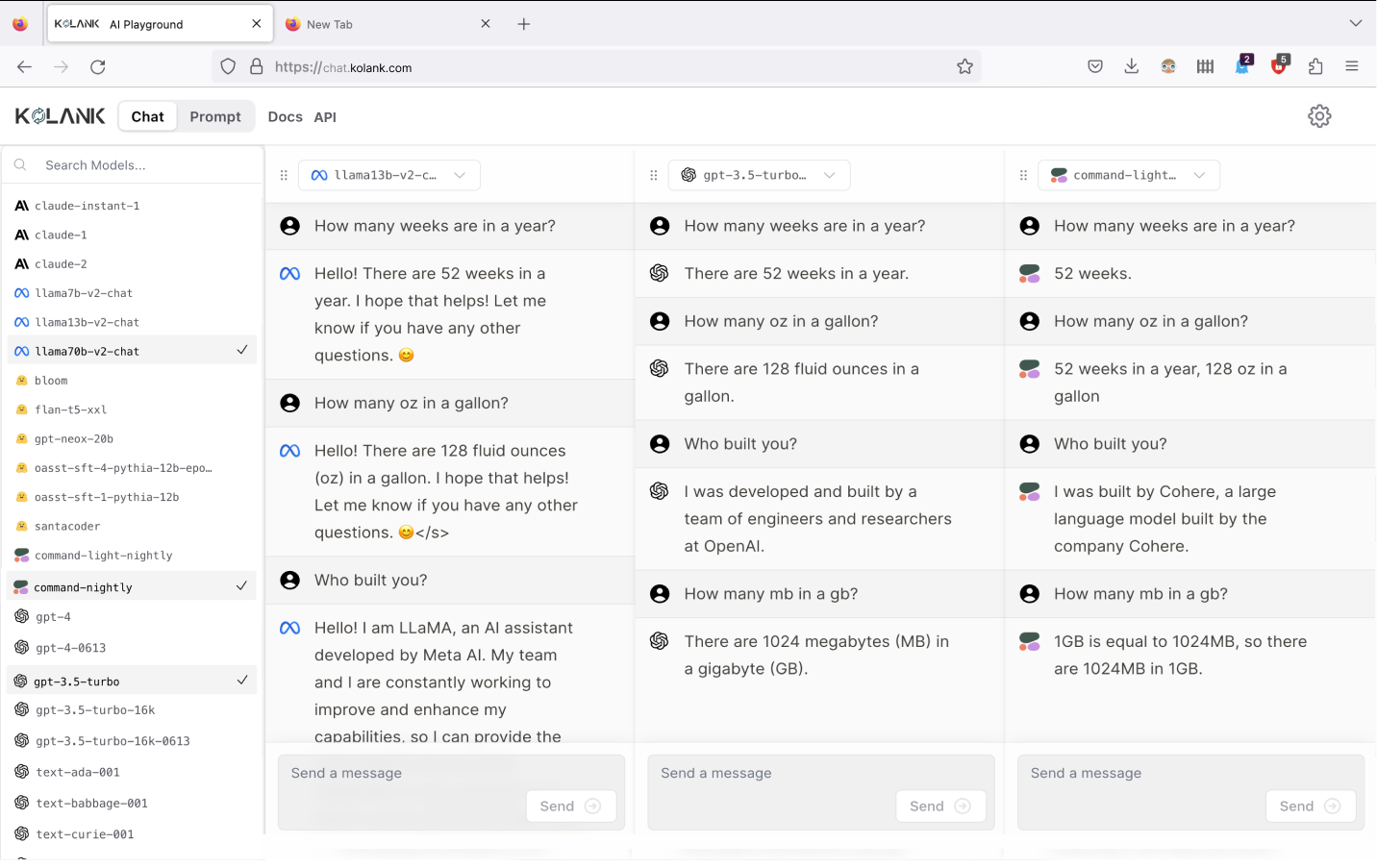Open the API link
Viewport: 1377px width, 868px height.
point(325,116)
